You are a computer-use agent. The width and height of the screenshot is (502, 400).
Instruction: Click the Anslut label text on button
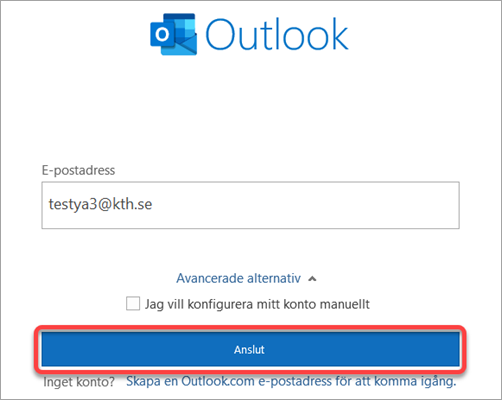tap(249, 349)
